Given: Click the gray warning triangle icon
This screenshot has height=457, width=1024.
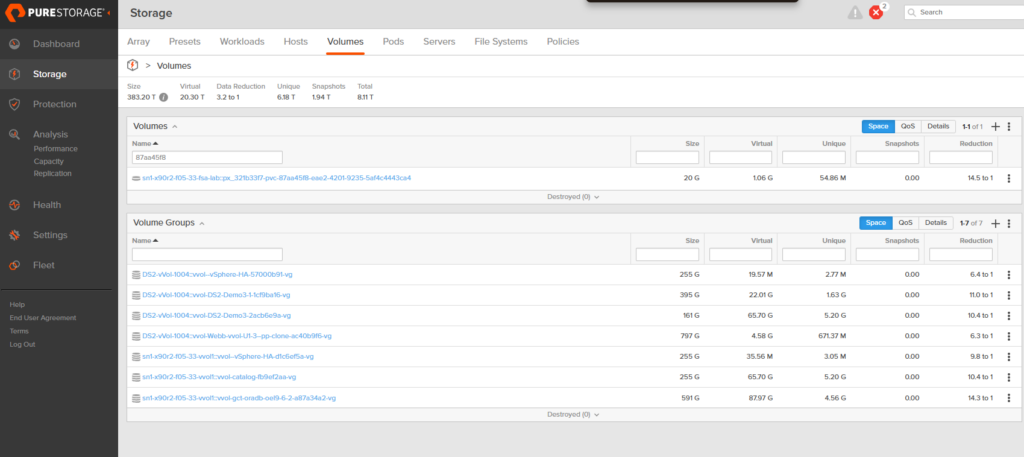Looking at the screenshot, I should tap(854, 13).
